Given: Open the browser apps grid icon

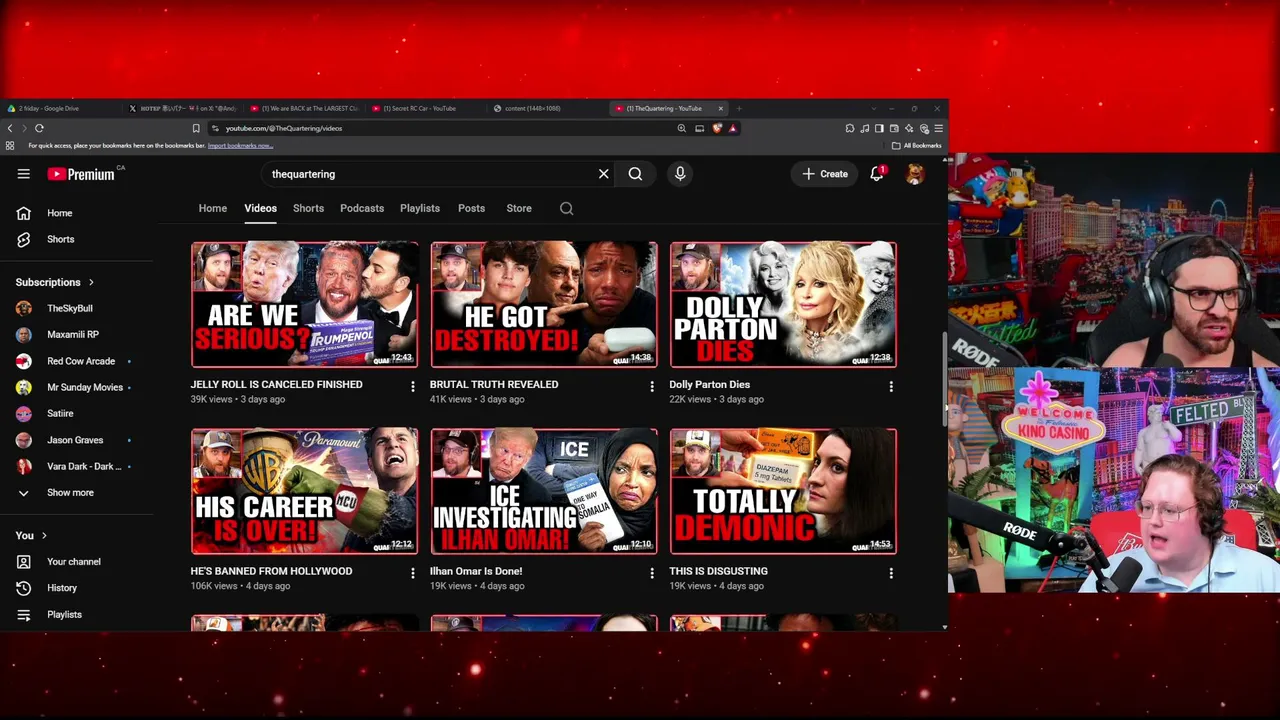Looking at the screenshot, I should [10, 146].
